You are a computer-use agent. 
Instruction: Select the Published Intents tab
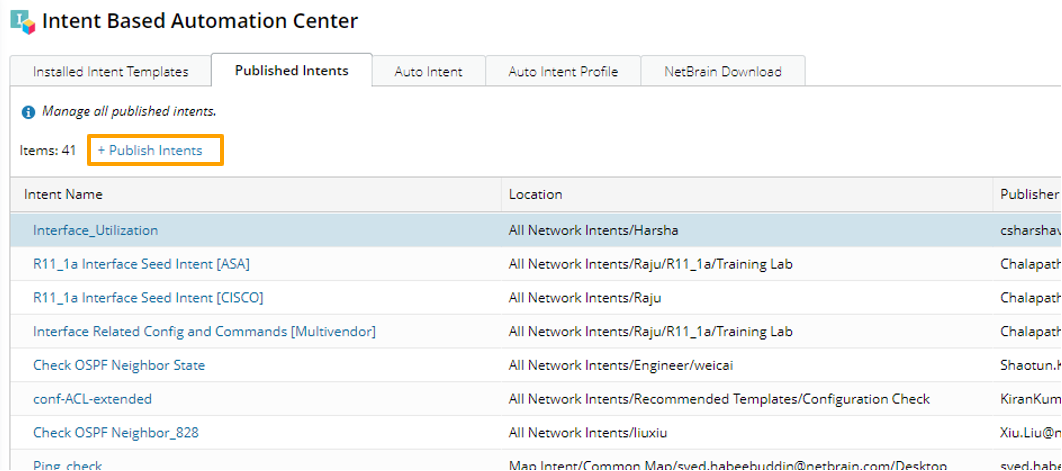click(x=292, y=71)
